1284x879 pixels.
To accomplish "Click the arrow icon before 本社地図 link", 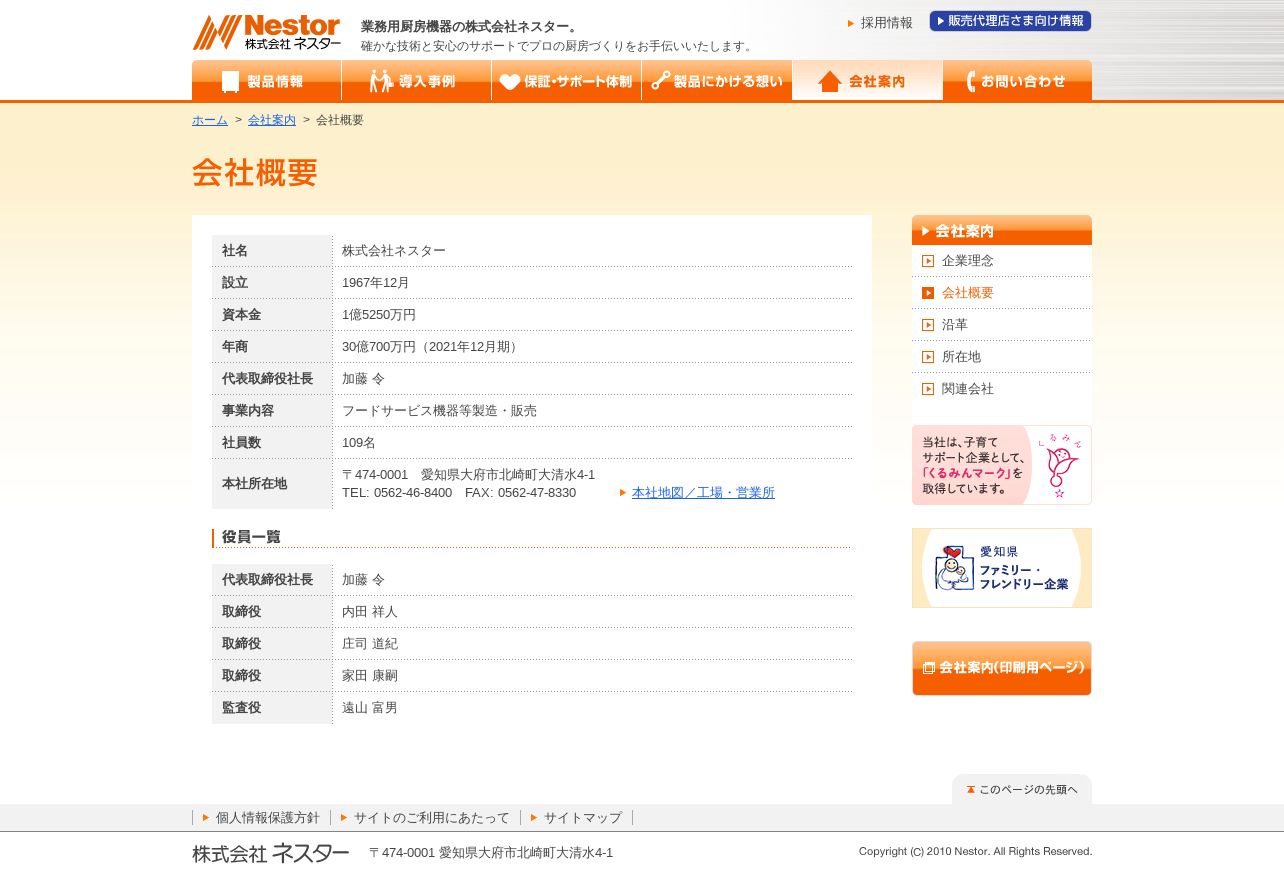I will pos(623,493).
